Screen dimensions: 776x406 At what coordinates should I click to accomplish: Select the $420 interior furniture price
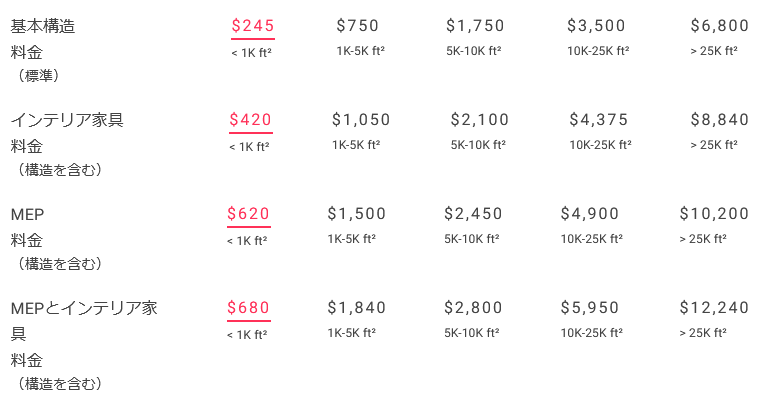coord(250,120)
